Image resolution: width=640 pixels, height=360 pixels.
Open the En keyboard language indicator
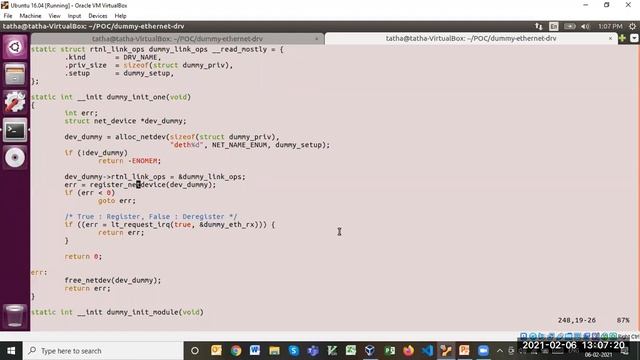[553, 26]
